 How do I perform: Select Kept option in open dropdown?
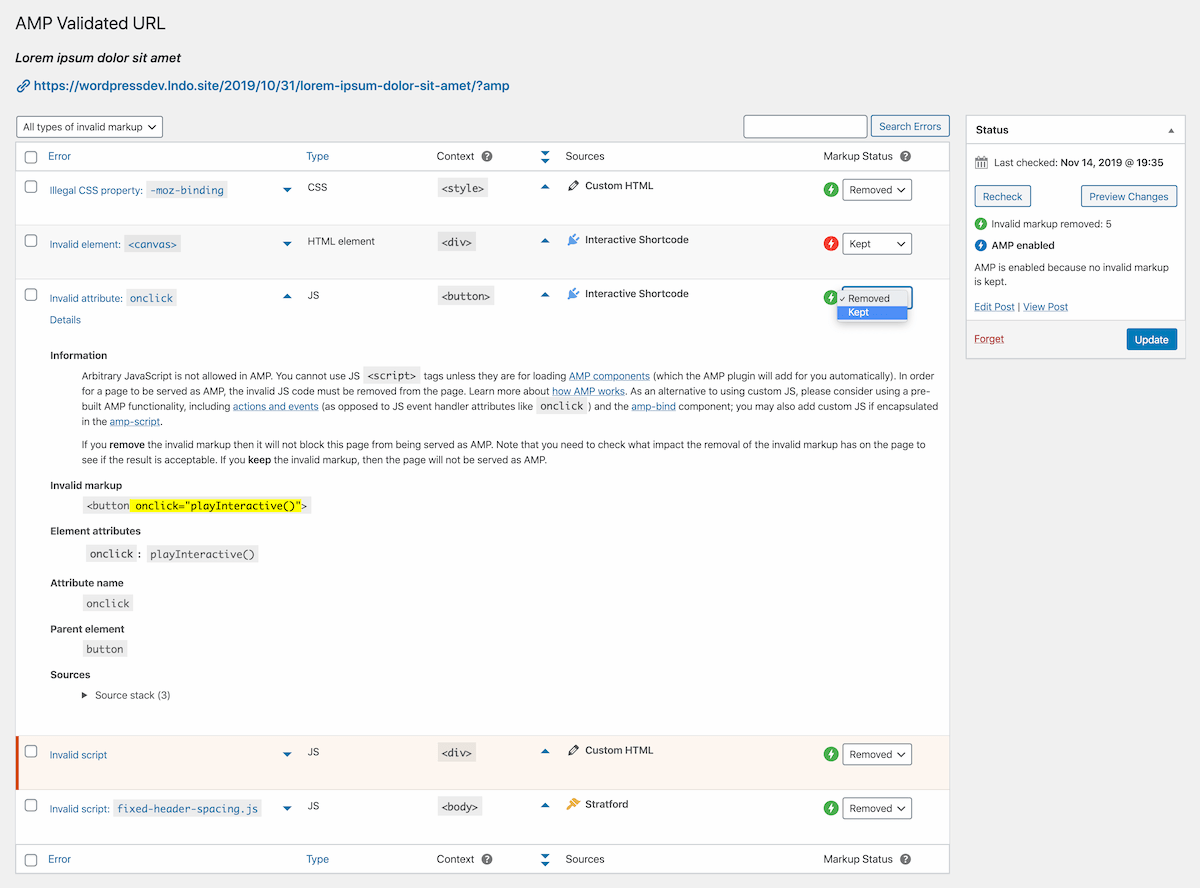click(872, 312)
